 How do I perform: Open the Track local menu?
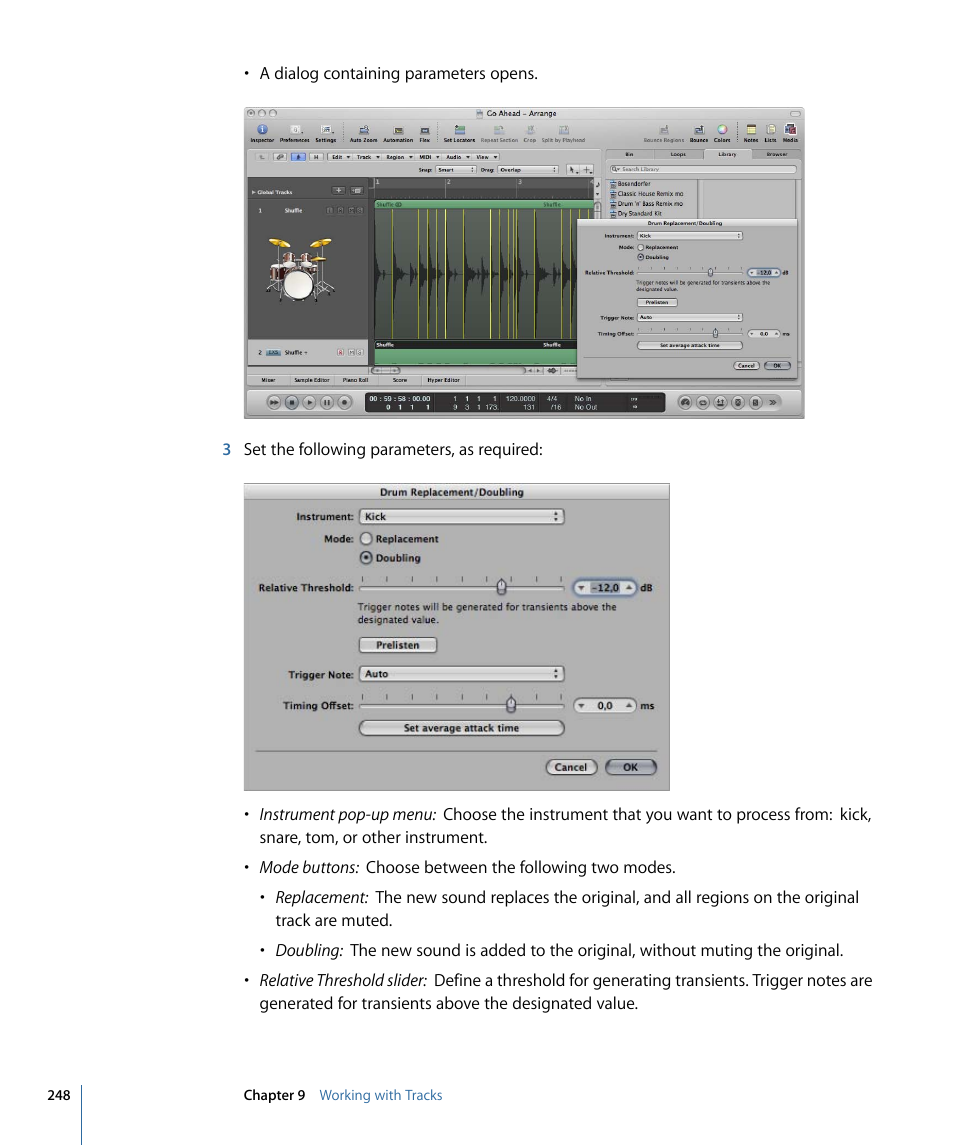[368, 157]
